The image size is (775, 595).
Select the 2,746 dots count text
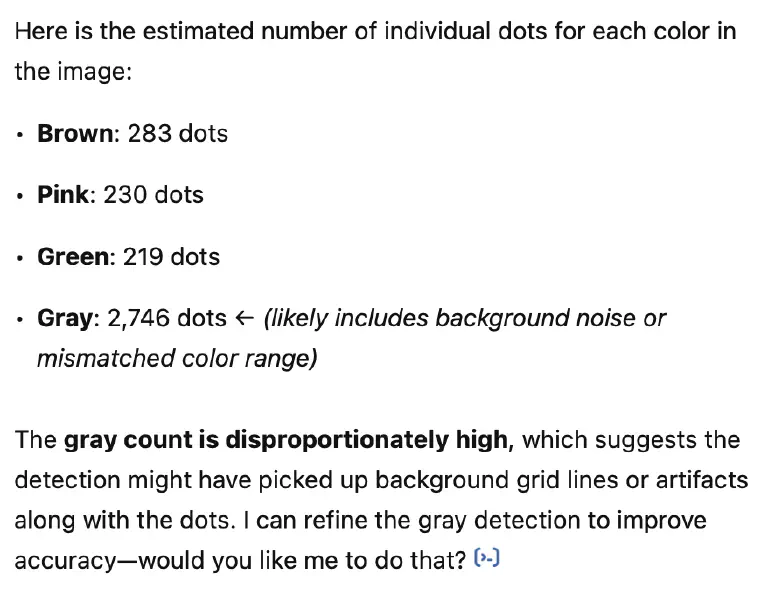tap(167, 318)
